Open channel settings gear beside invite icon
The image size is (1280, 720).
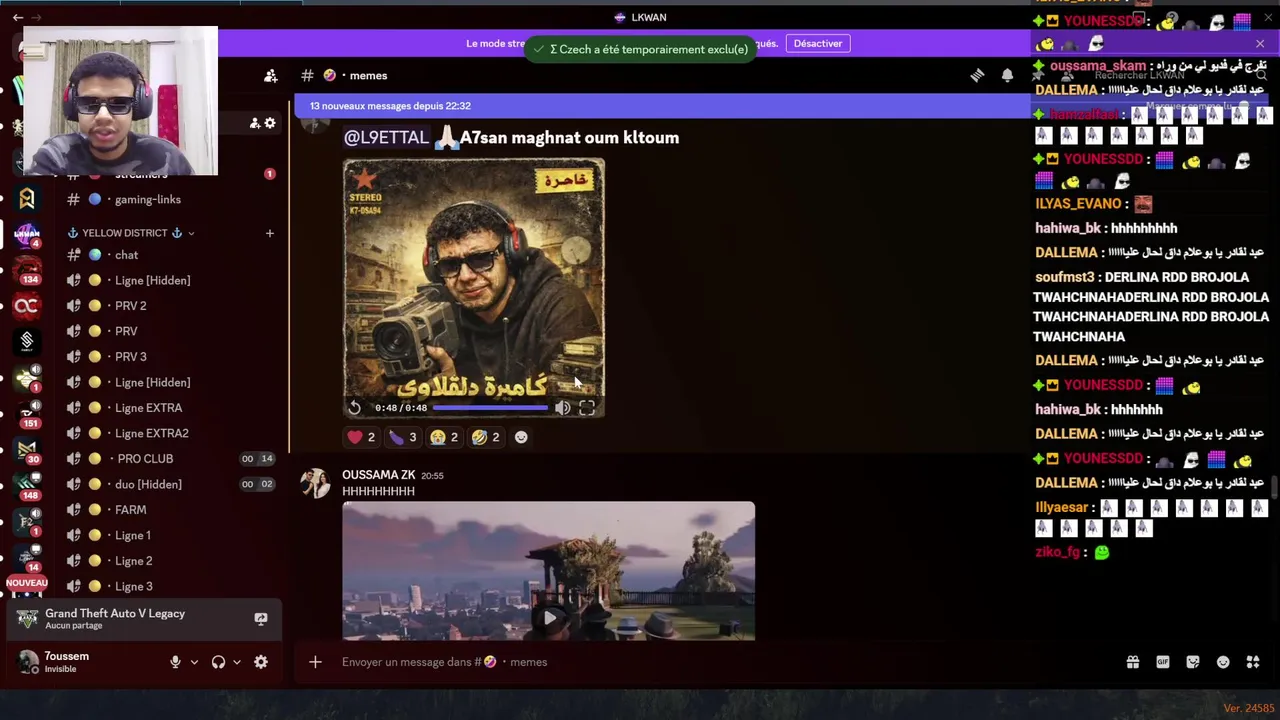coord(270,123)
